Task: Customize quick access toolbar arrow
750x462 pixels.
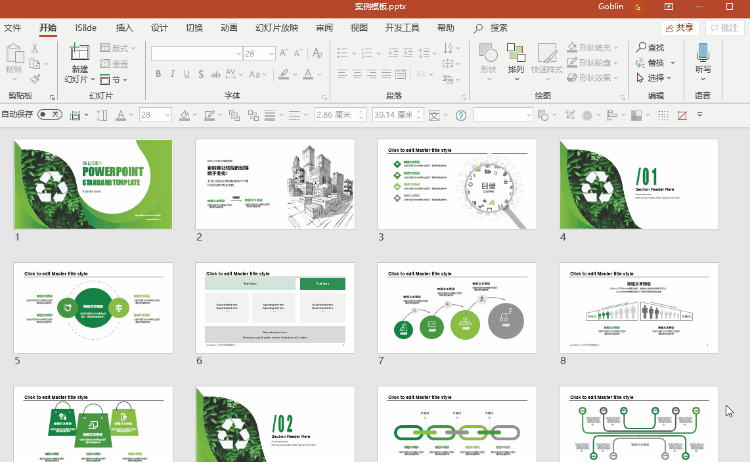Action: (x=700, y=114)
